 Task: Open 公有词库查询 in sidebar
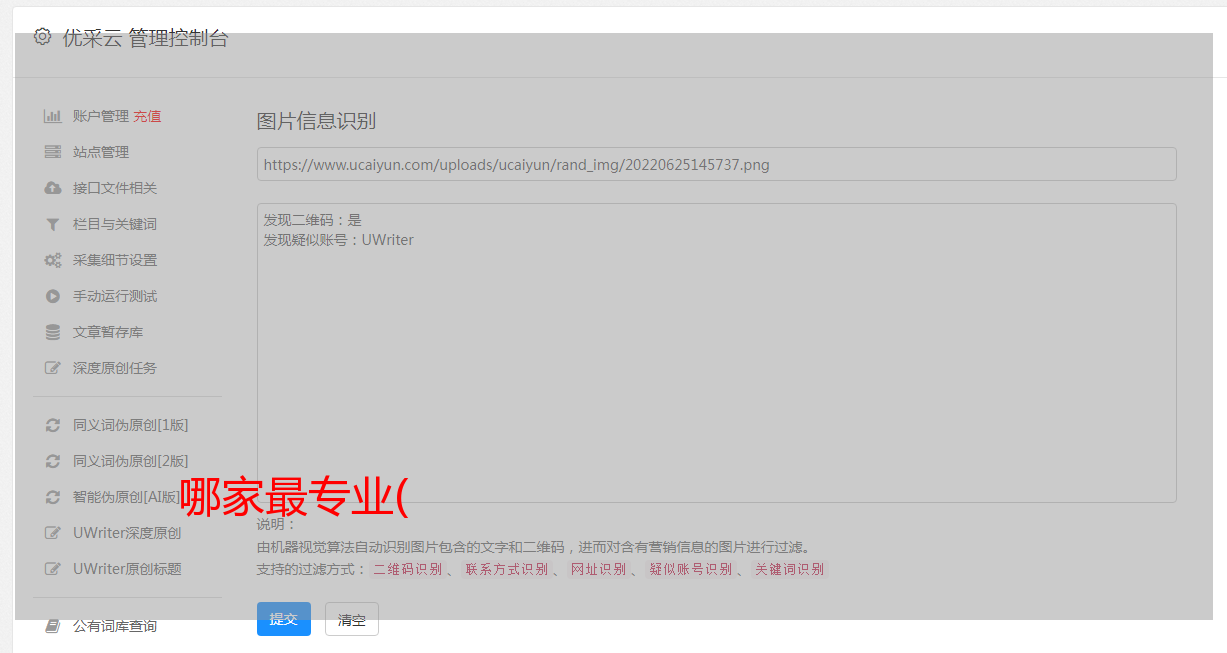pyautogui.click(x=115, y=626)
